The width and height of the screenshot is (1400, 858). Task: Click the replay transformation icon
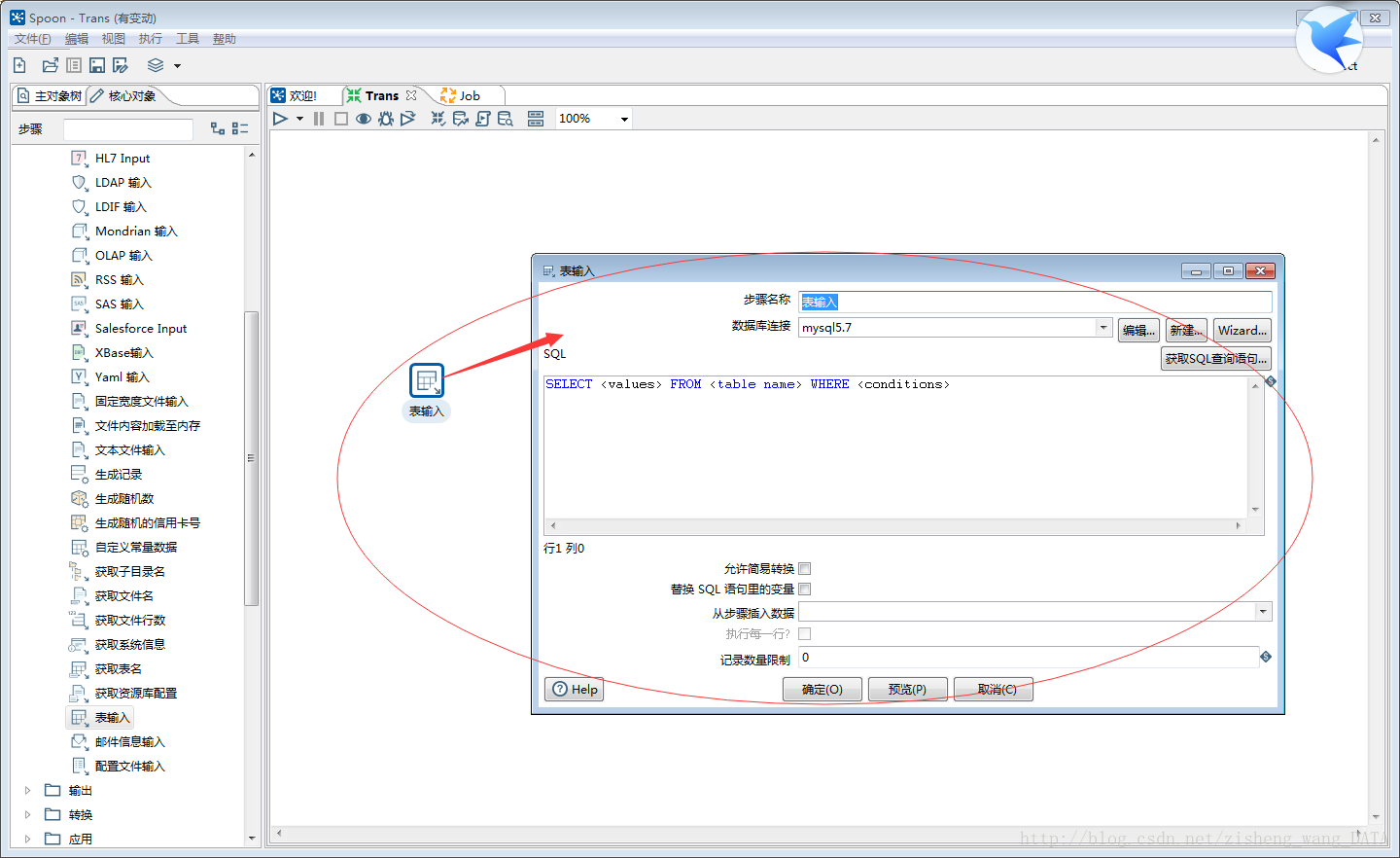(x=408, y=119)
